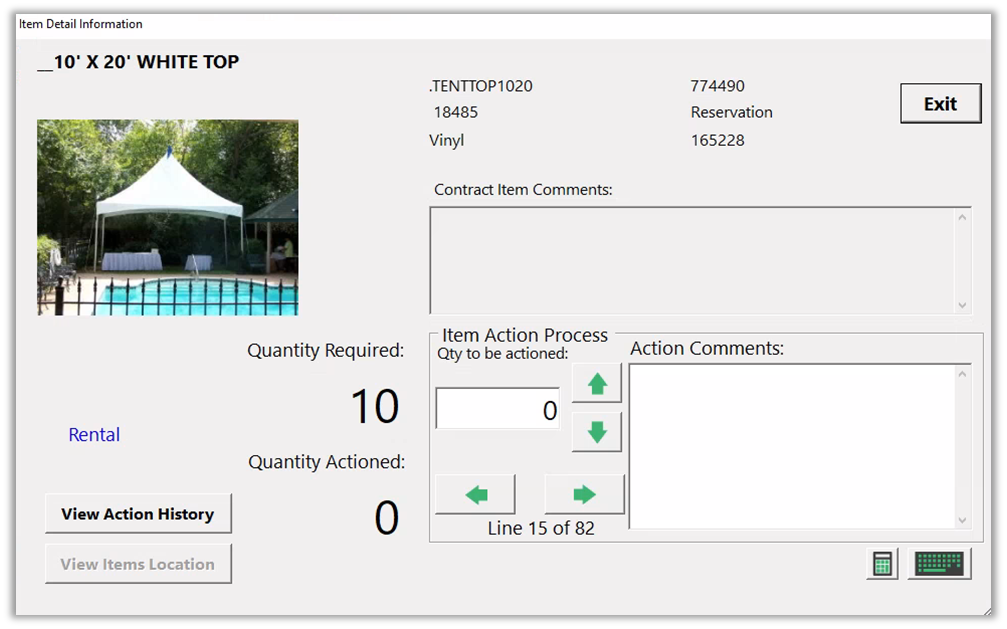Click inside the Contract Item Comments box
1007x629 pixels.
click(694, 260)
